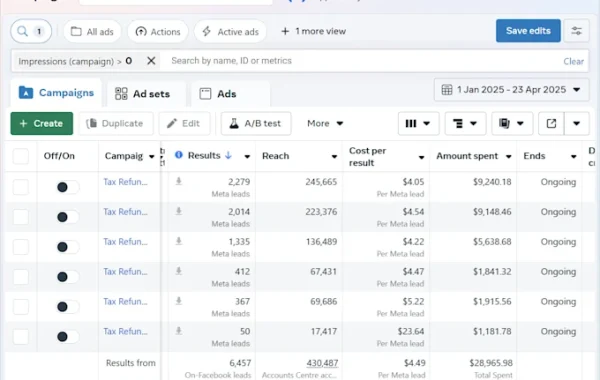
Task: Open the columns layout button
Action: pyautogui.click(x=418, y=123)
